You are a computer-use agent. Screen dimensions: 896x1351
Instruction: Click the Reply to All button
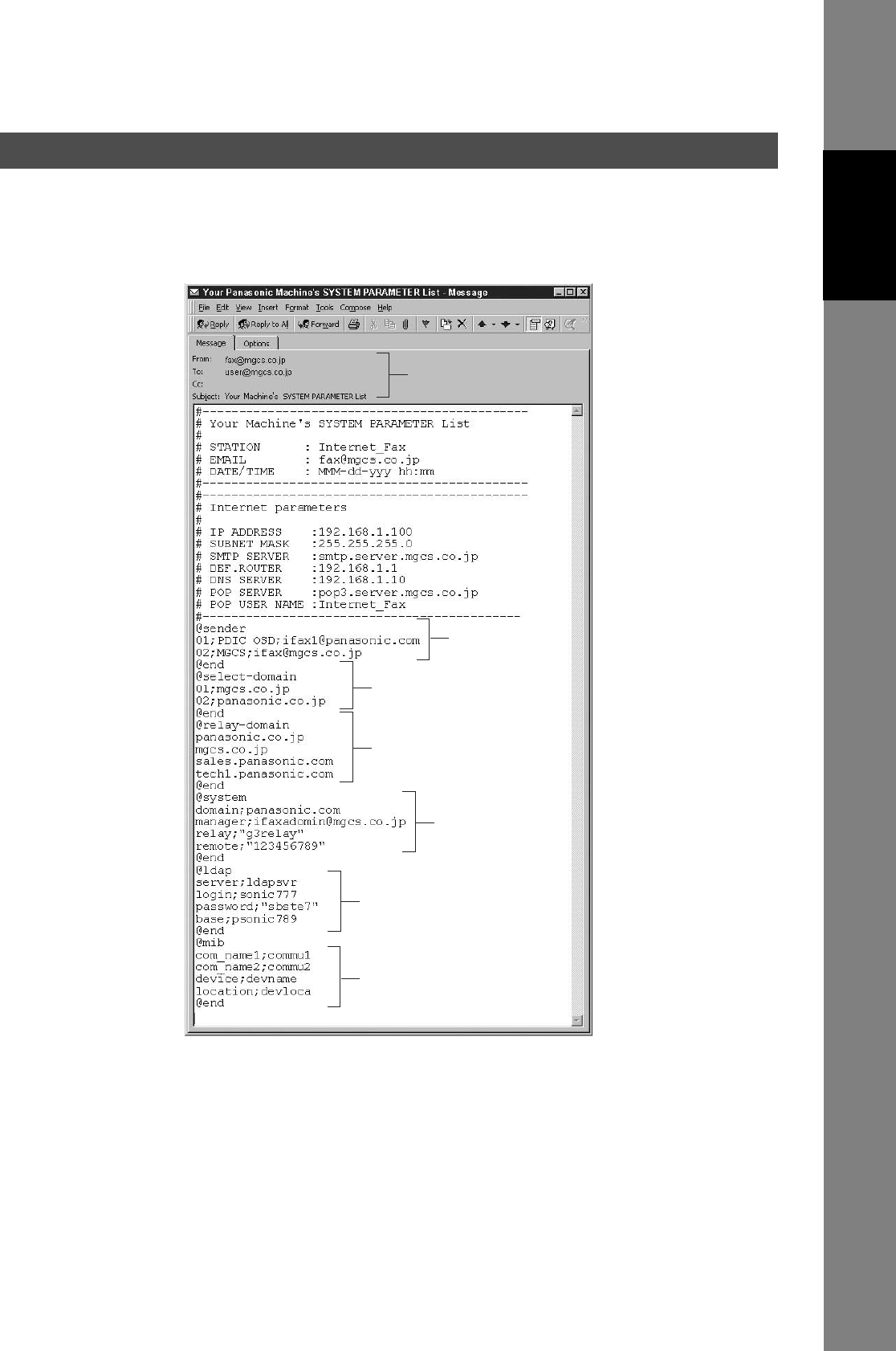pyautogui.click(x=263, y=324)
